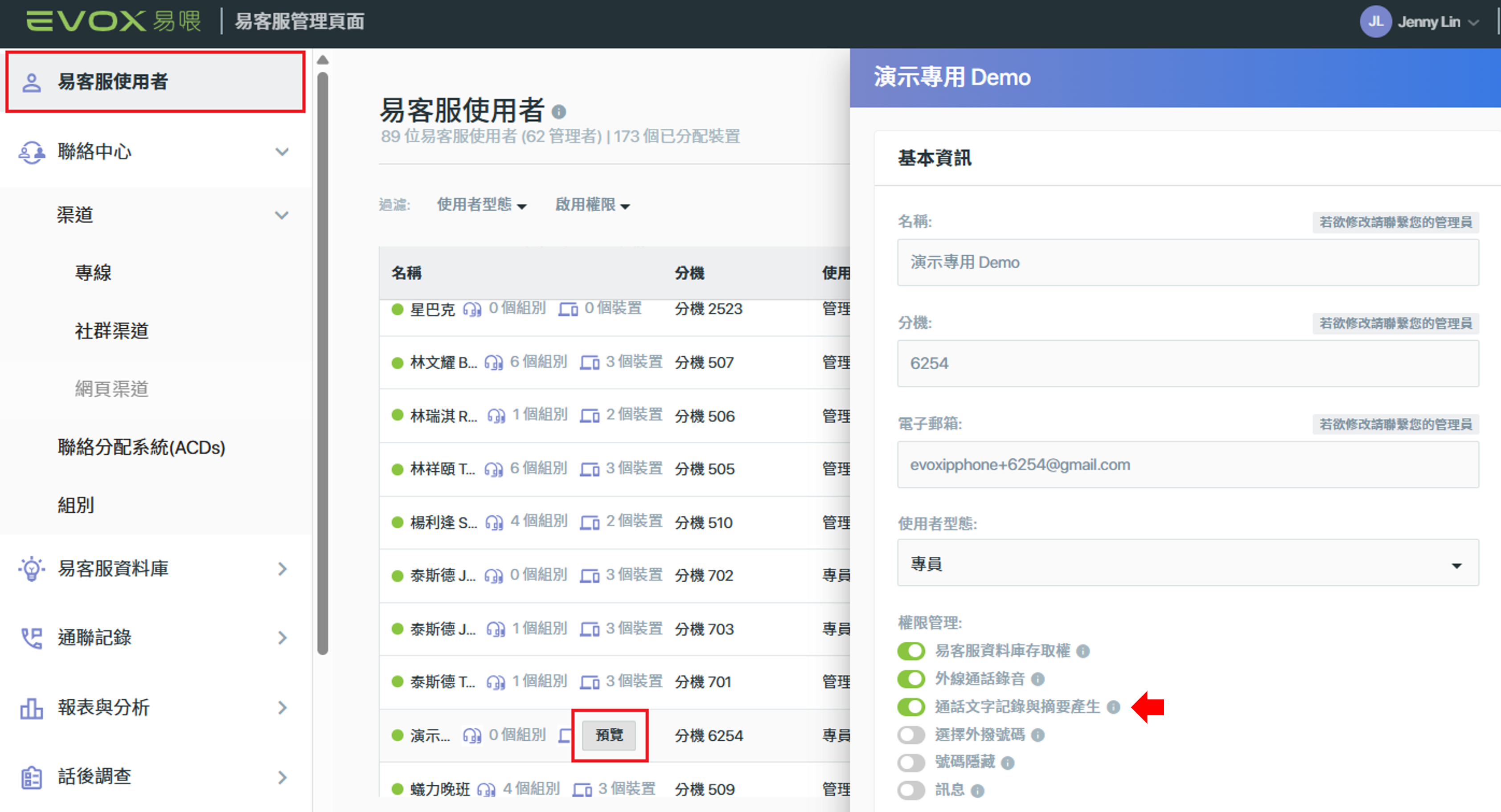Click sidebar scrollbar up arrow
Screen dimensions: 1501x812
point(323,60)
